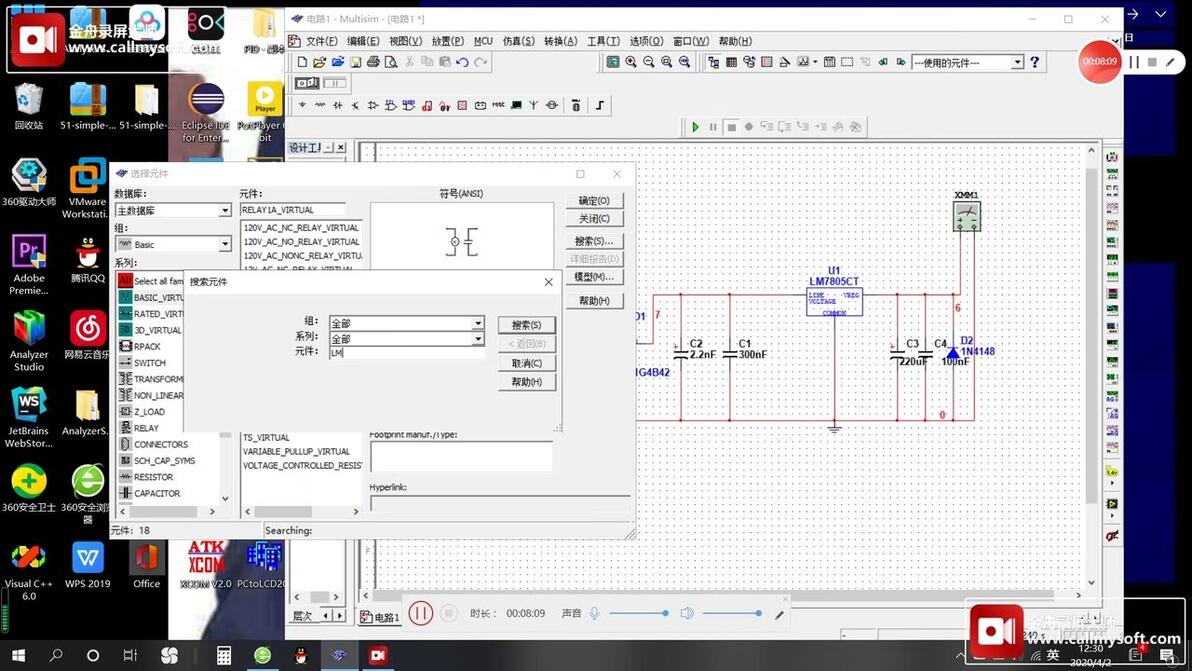Image resolution: width=1192 pixels, height=671 pixels.
Task: Click the Print icon in the toolbar
Action: 373,62
